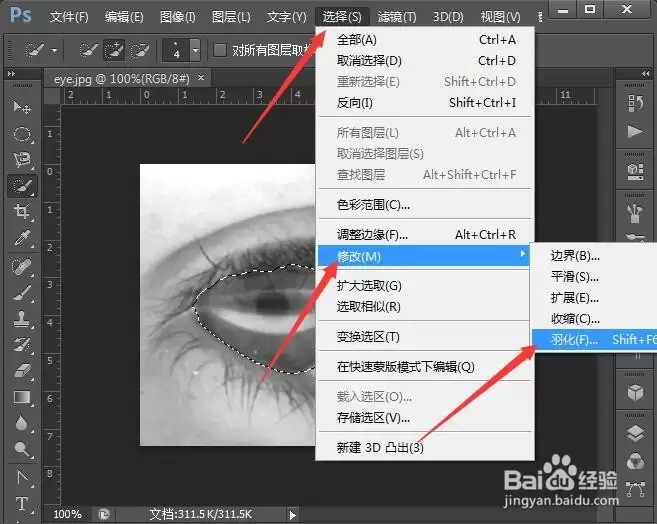The image size is (657, 524).
Task: Open the 滤镜(T) menu
Action: 397,17
